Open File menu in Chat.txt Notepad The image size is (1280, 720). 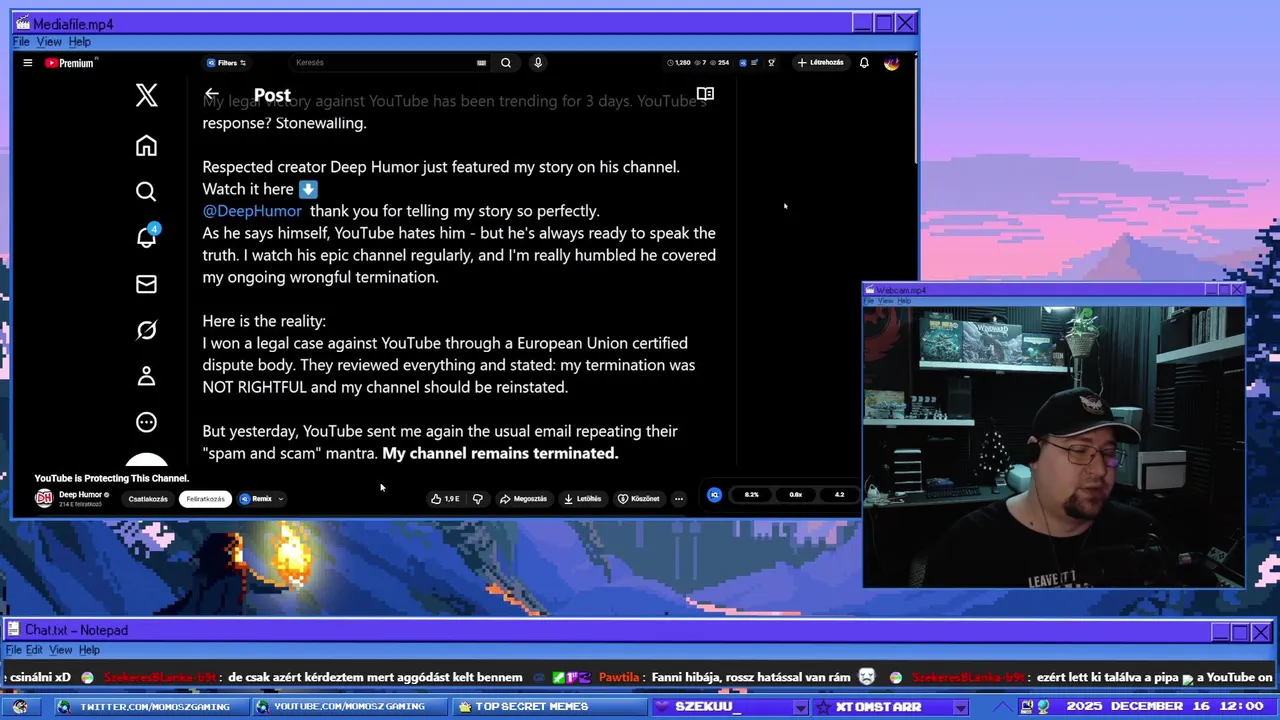14,650
